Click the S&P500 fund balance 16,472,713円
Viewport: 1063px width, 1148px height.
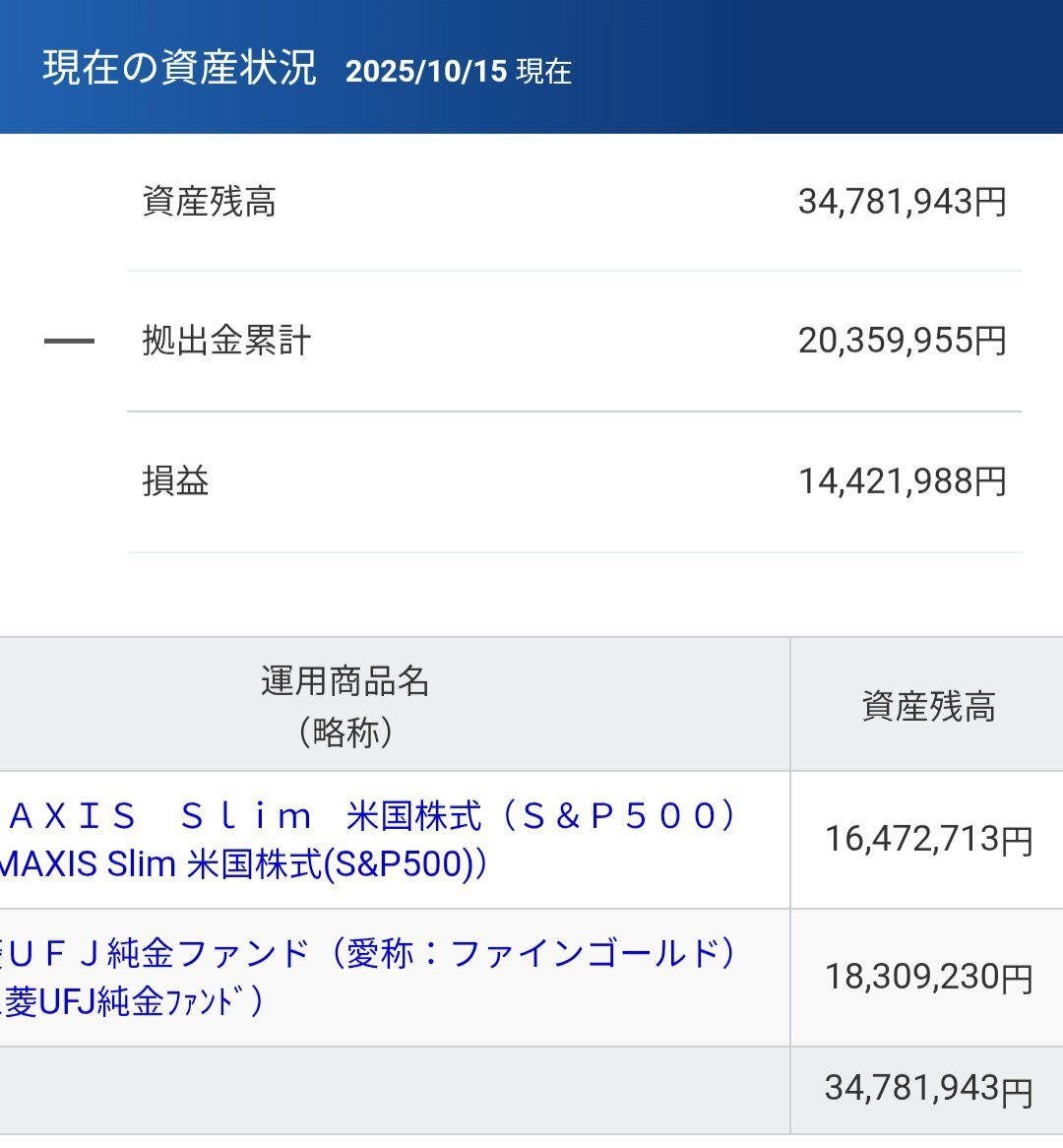click(927, 840)
